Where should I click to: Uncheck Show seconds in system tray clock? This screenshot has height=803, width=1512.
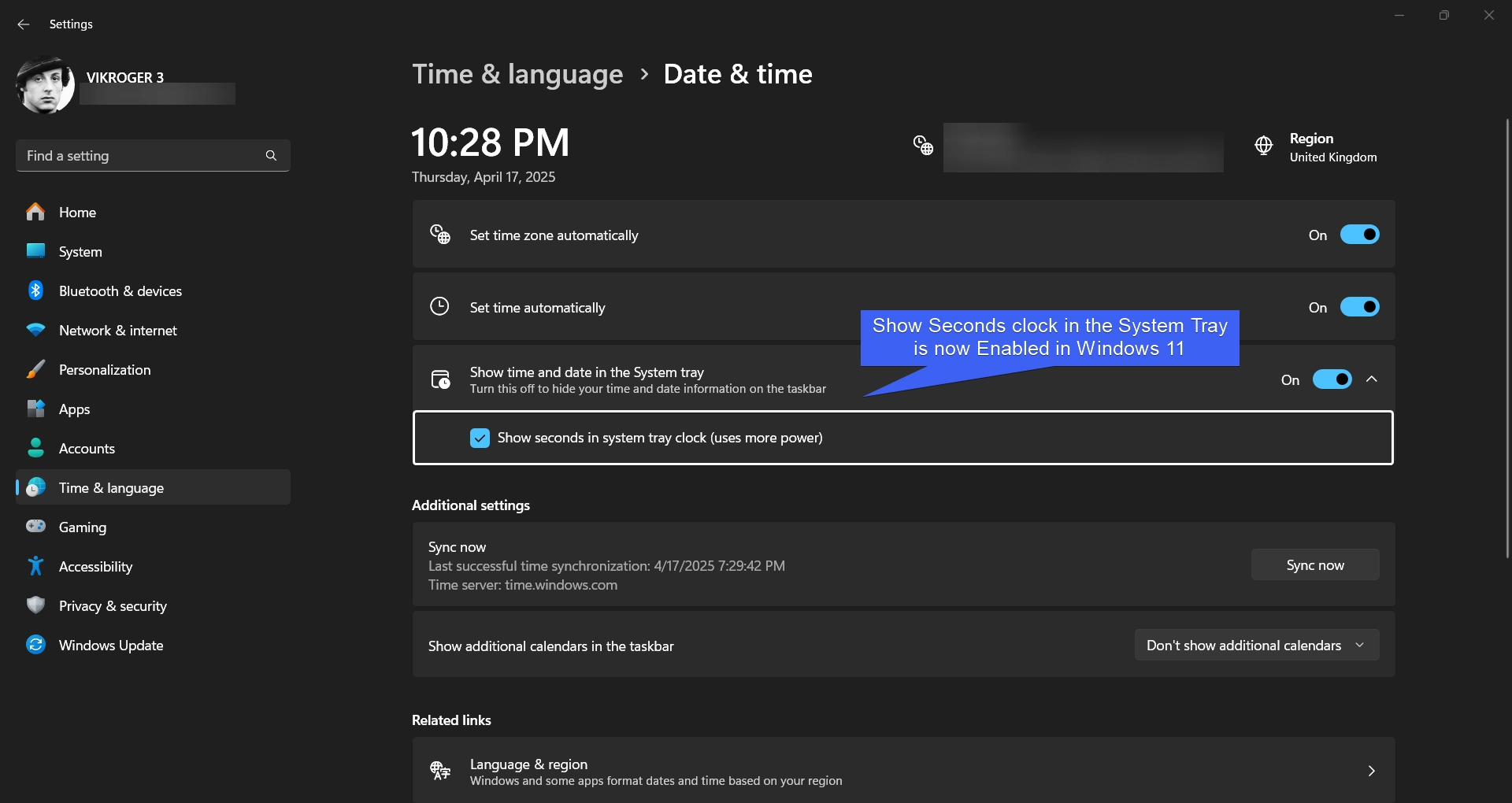pyautogui.click(x=480, y=439)
